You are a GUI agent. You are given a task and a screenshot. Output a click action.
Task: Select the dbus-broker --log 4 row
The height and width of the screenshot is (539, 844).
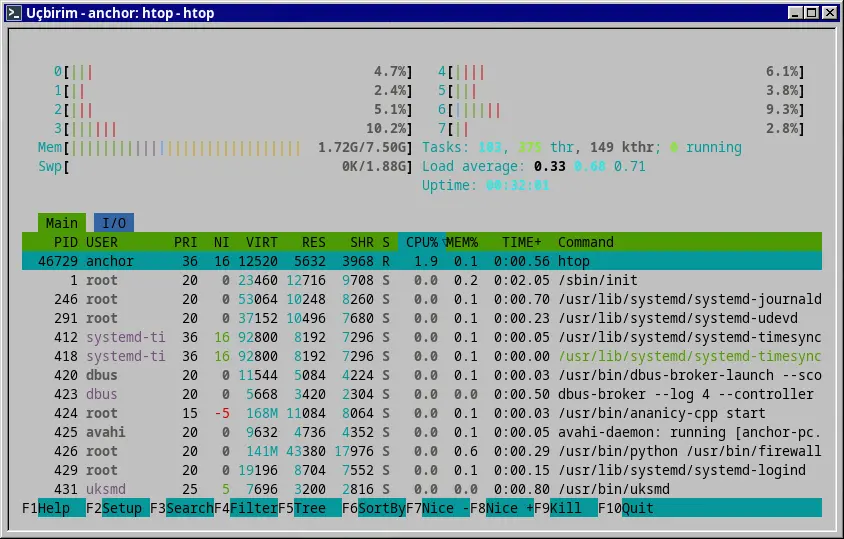click(x=422, y=394)
